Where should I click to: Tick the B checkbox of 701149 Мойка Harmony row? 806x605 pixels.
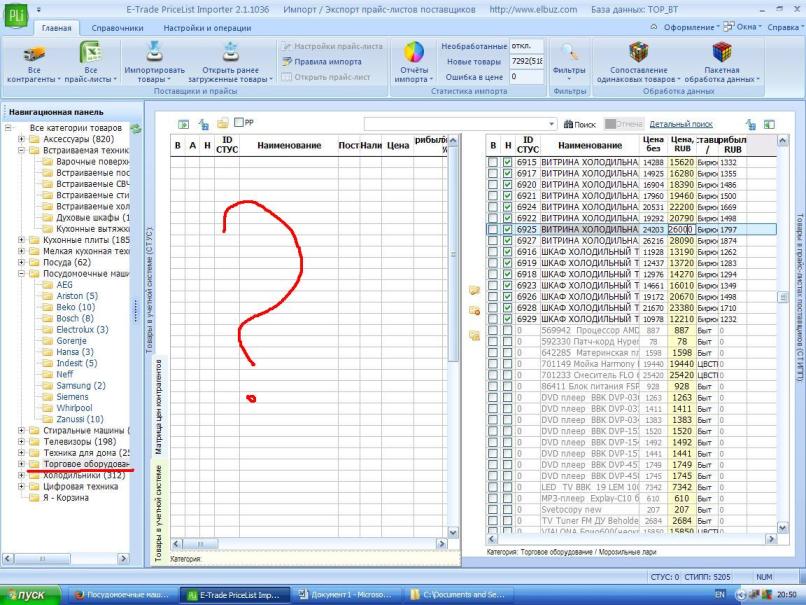(x=493, y=364)
